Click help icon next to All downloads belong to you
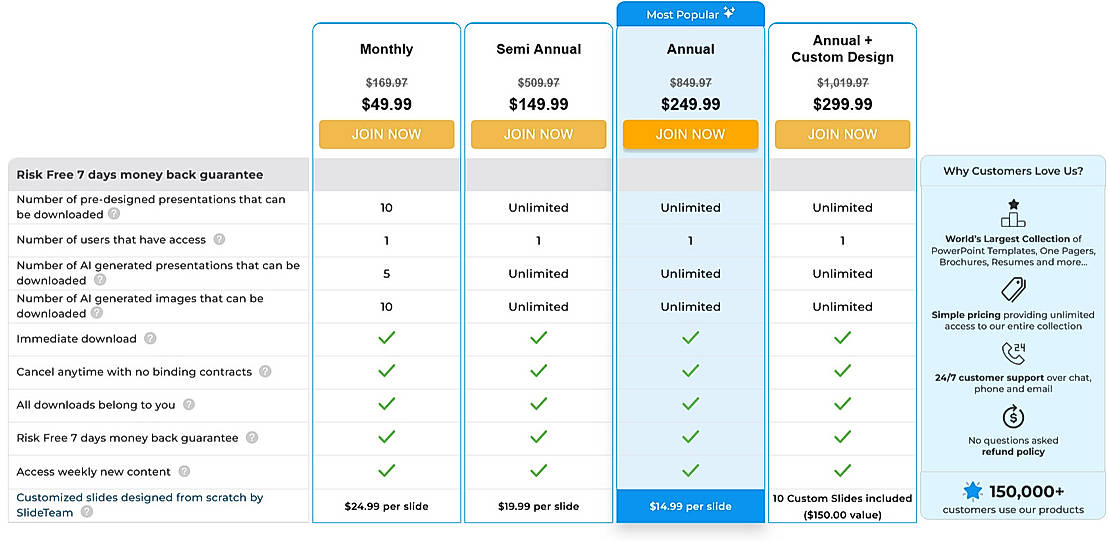This screenshot has width=1108, height=541. click(x=188, y=405)
